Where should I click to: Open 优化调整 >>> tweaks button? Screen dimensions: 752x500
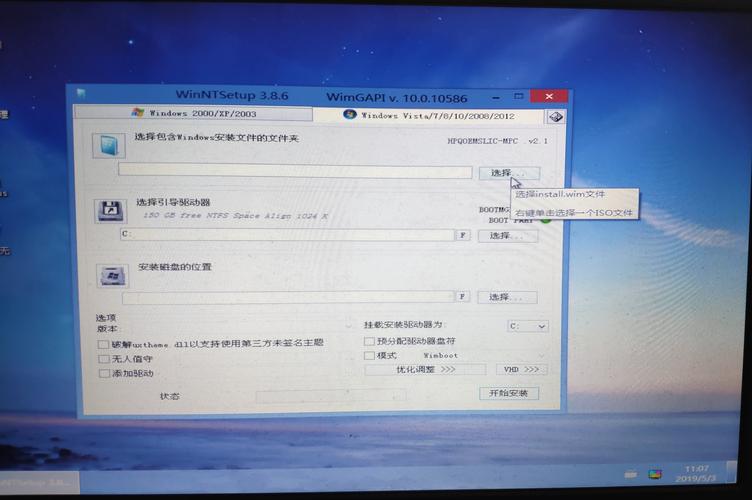tap(425, 370)
